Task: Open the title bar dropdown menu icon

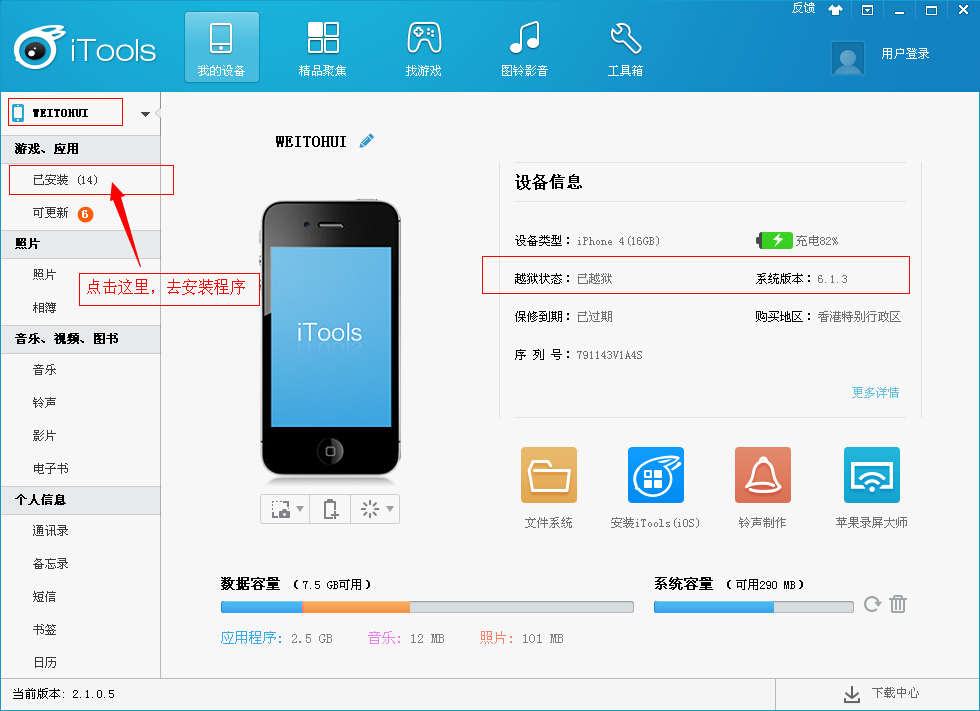Action: click(867, 9)
